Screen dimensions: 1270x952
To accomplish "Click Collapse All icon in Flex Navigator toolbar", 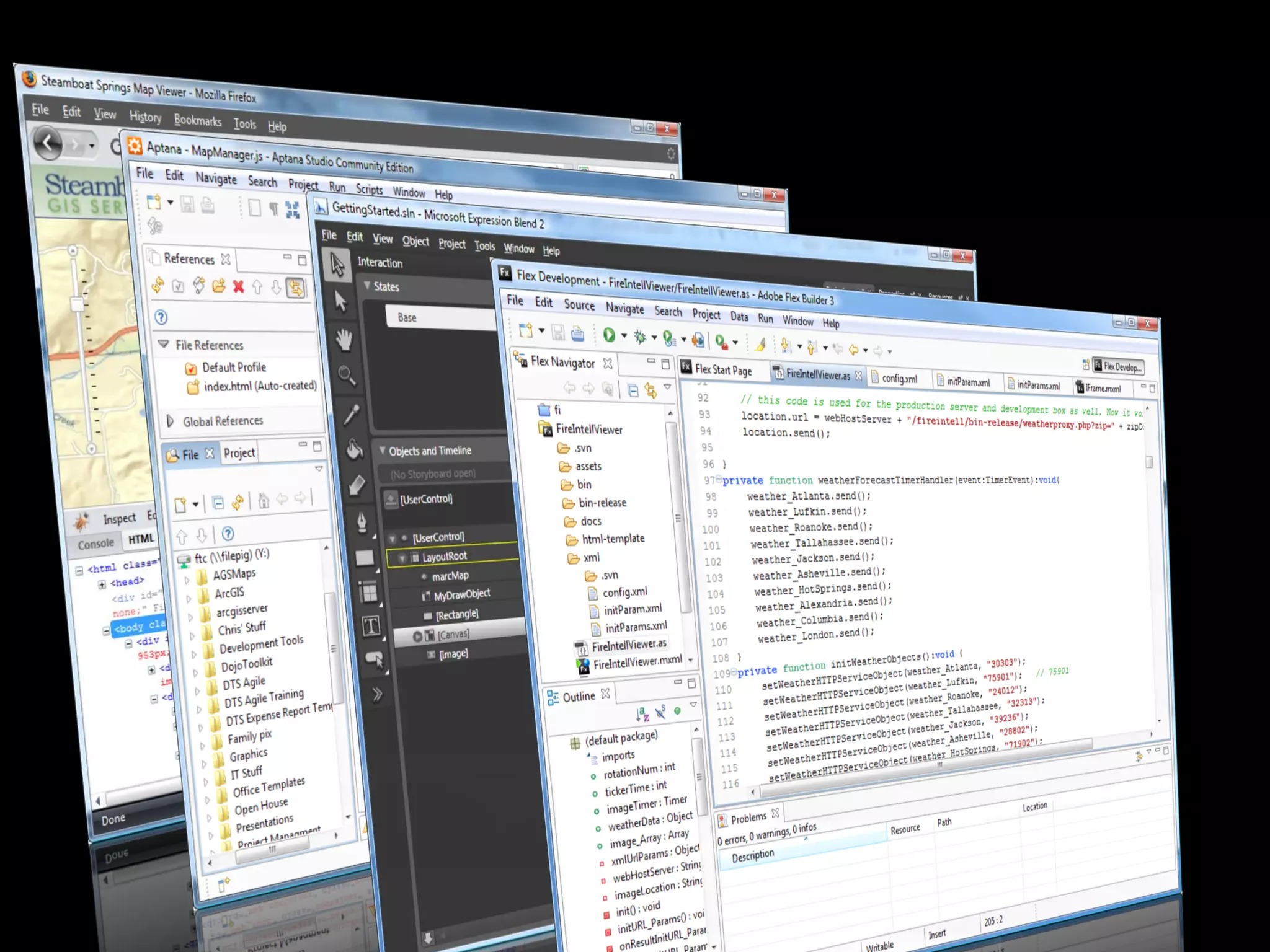I will coord(633,390).
